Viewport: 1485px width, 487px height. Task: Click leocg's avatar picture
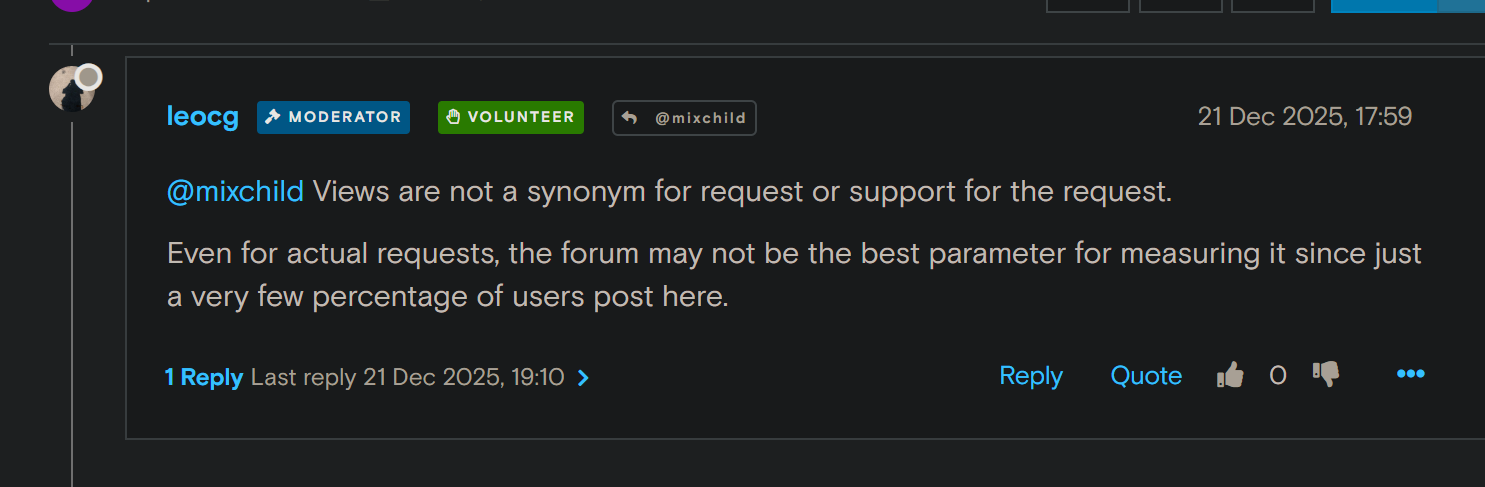pos(68,92)
